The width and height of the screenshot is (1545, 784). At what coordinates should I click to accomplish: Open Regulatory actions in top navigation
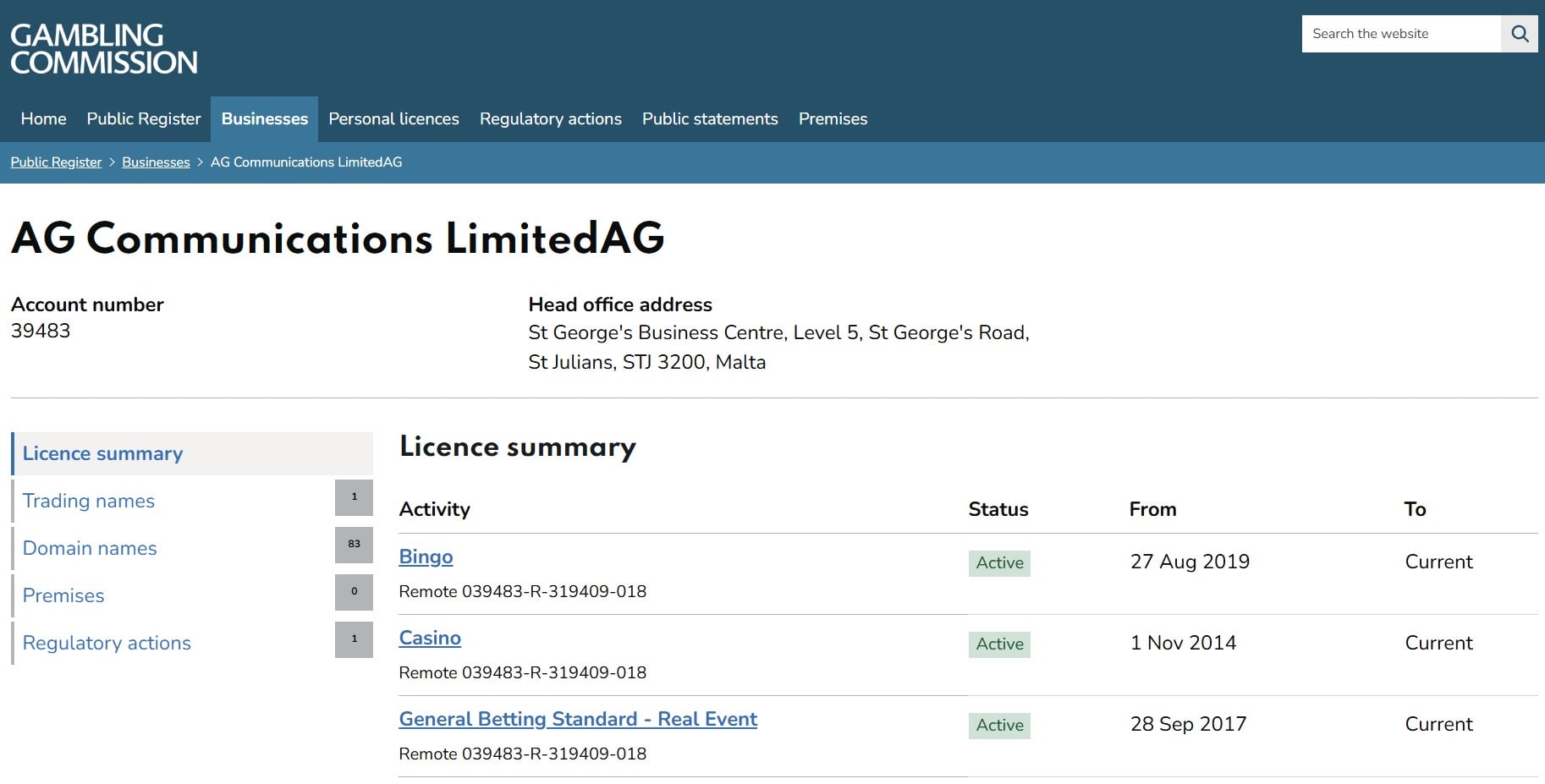click(550, 119)
